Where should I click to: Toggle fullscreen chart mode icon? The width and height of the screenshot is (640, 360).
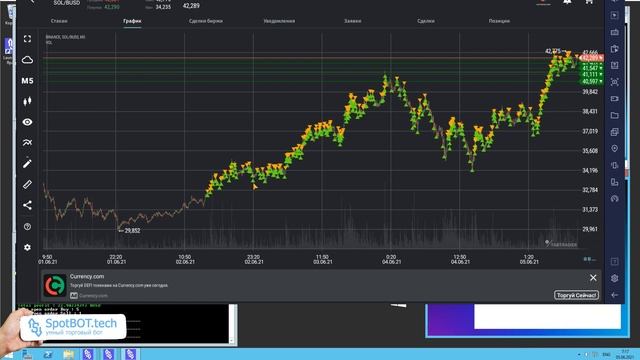point(27,39)
